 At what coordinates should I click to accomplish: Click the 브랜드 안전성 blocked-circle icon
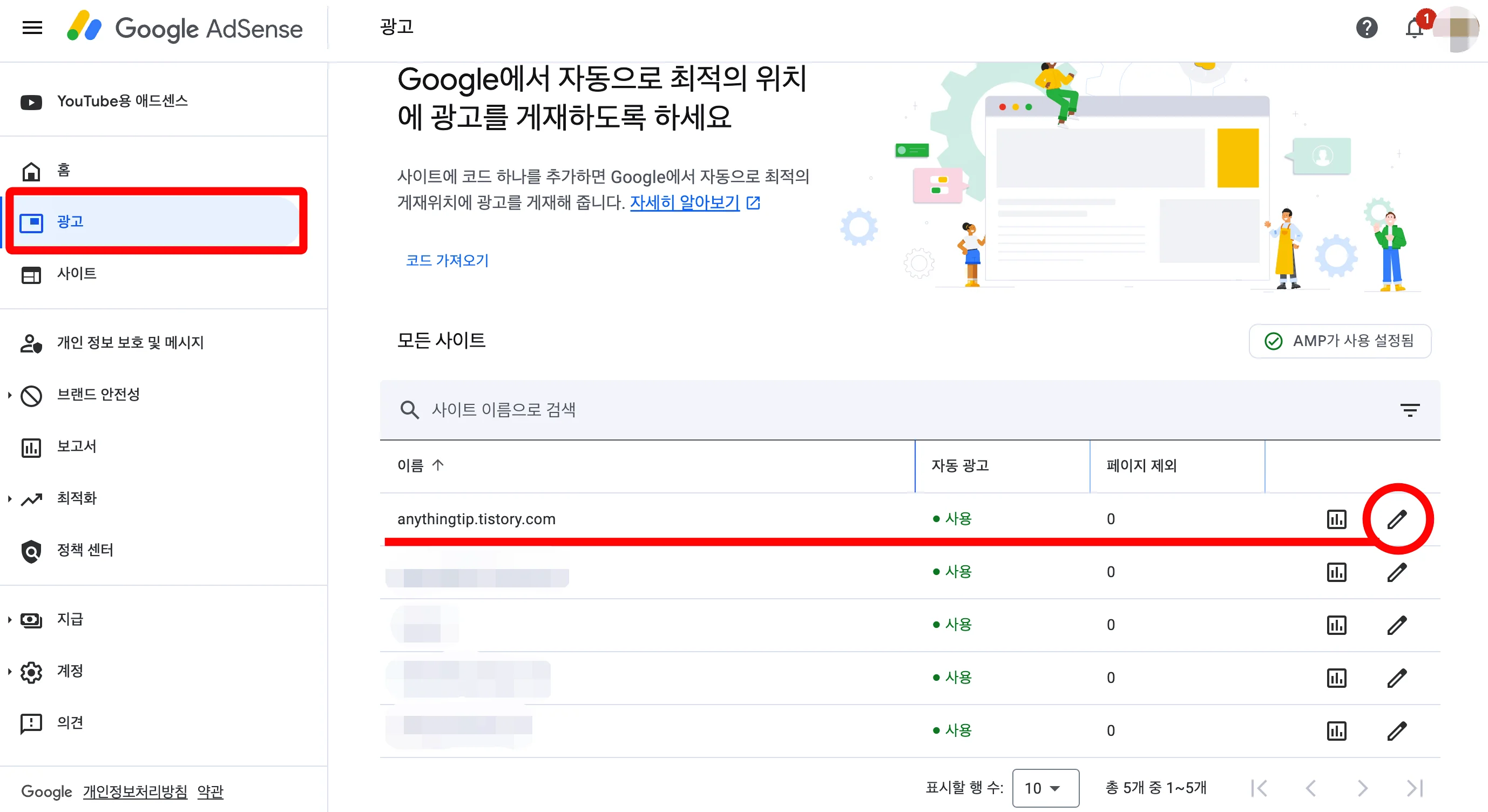pyautogui.click(x=31, y=396)
